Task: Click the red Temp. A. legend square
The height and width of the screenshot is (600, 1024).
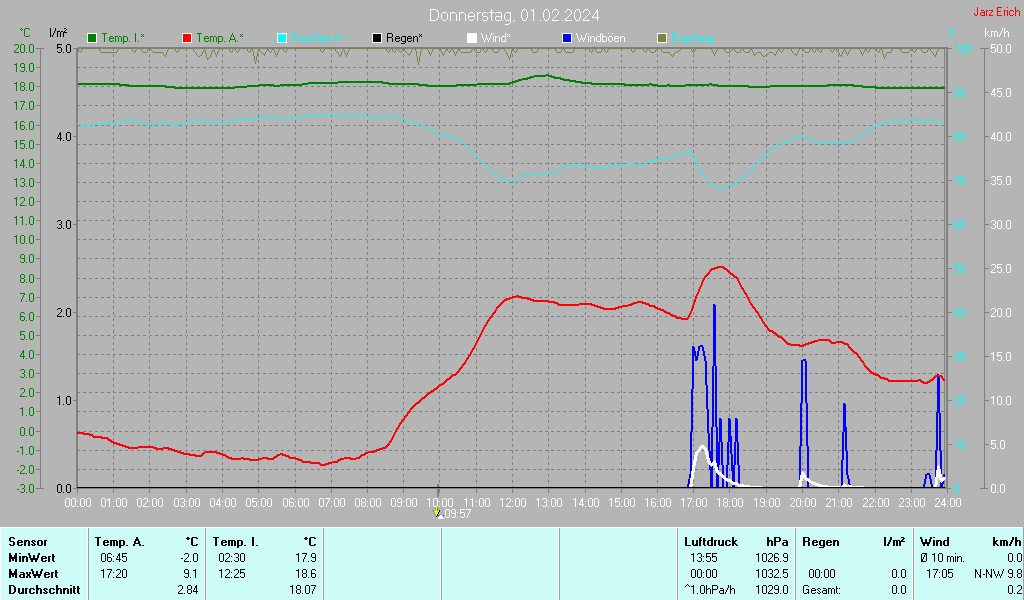Action: [x=187, y=38]
